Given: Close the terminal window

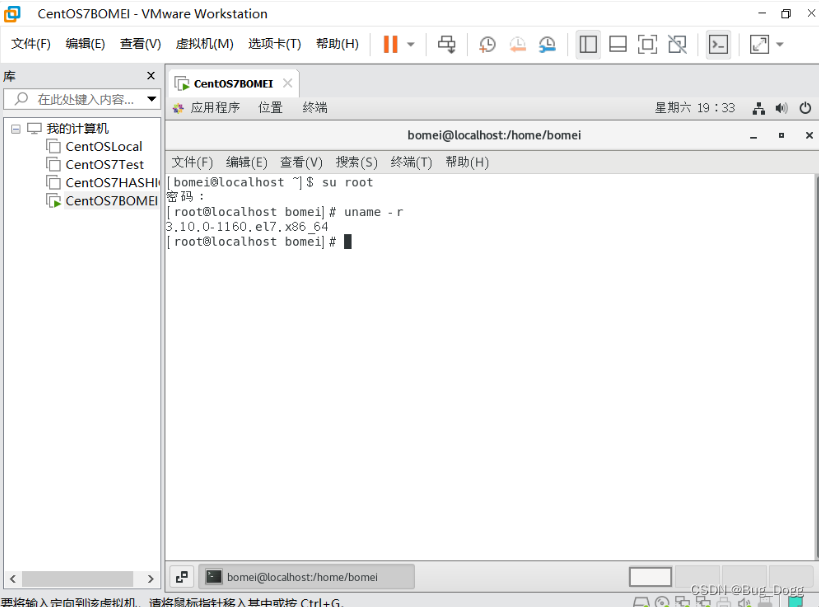Looking at the screenshot, I should (809, 135).
